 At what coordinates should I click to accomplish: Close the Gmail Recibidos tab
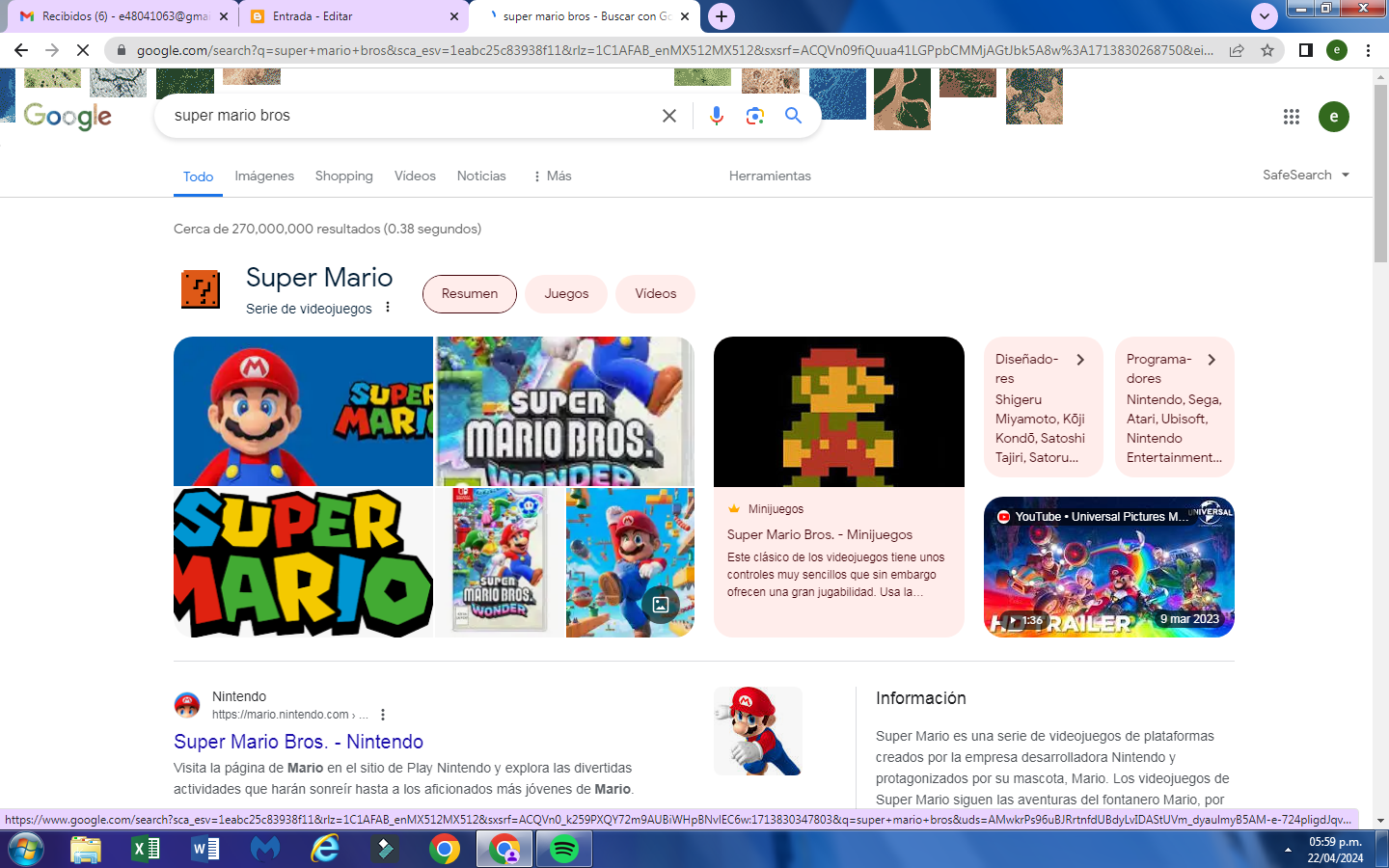pos(224,16)
